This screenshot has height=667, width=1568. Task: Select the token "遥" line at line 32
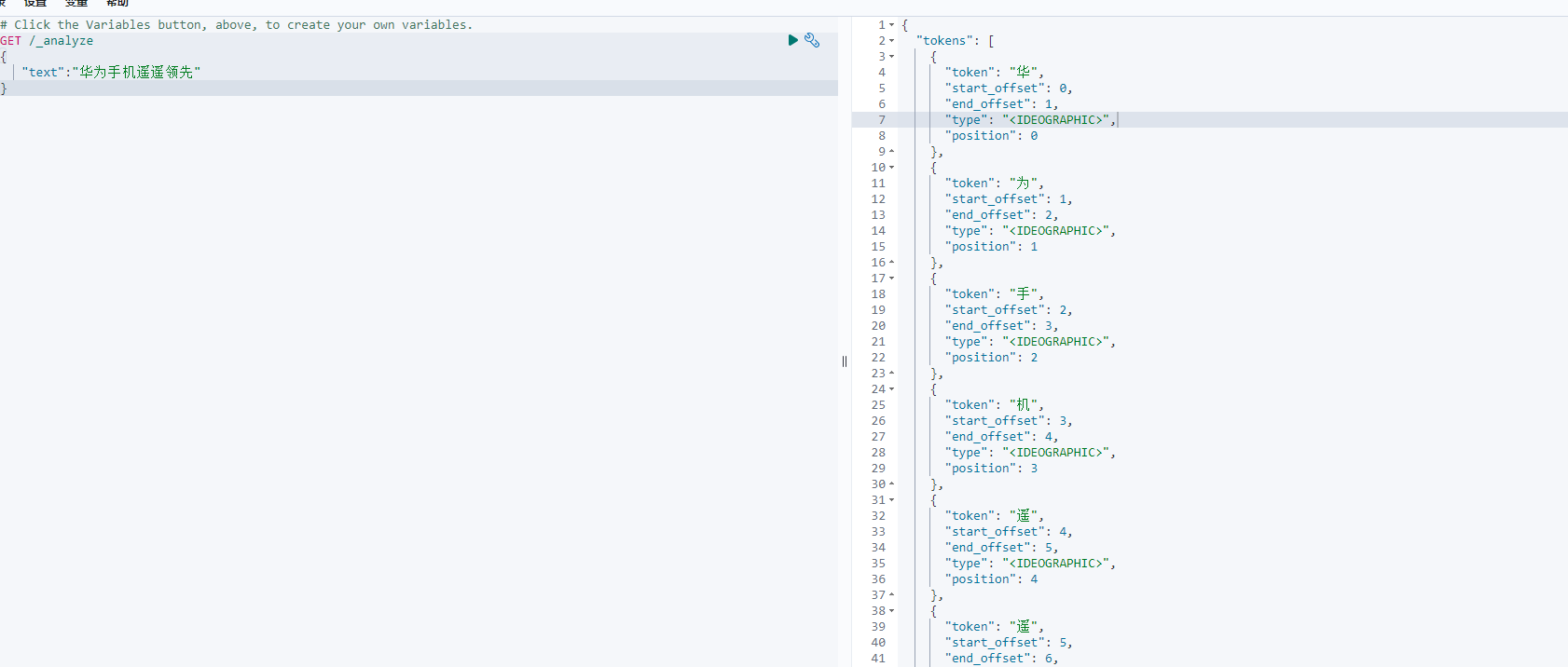coord(995,516)
